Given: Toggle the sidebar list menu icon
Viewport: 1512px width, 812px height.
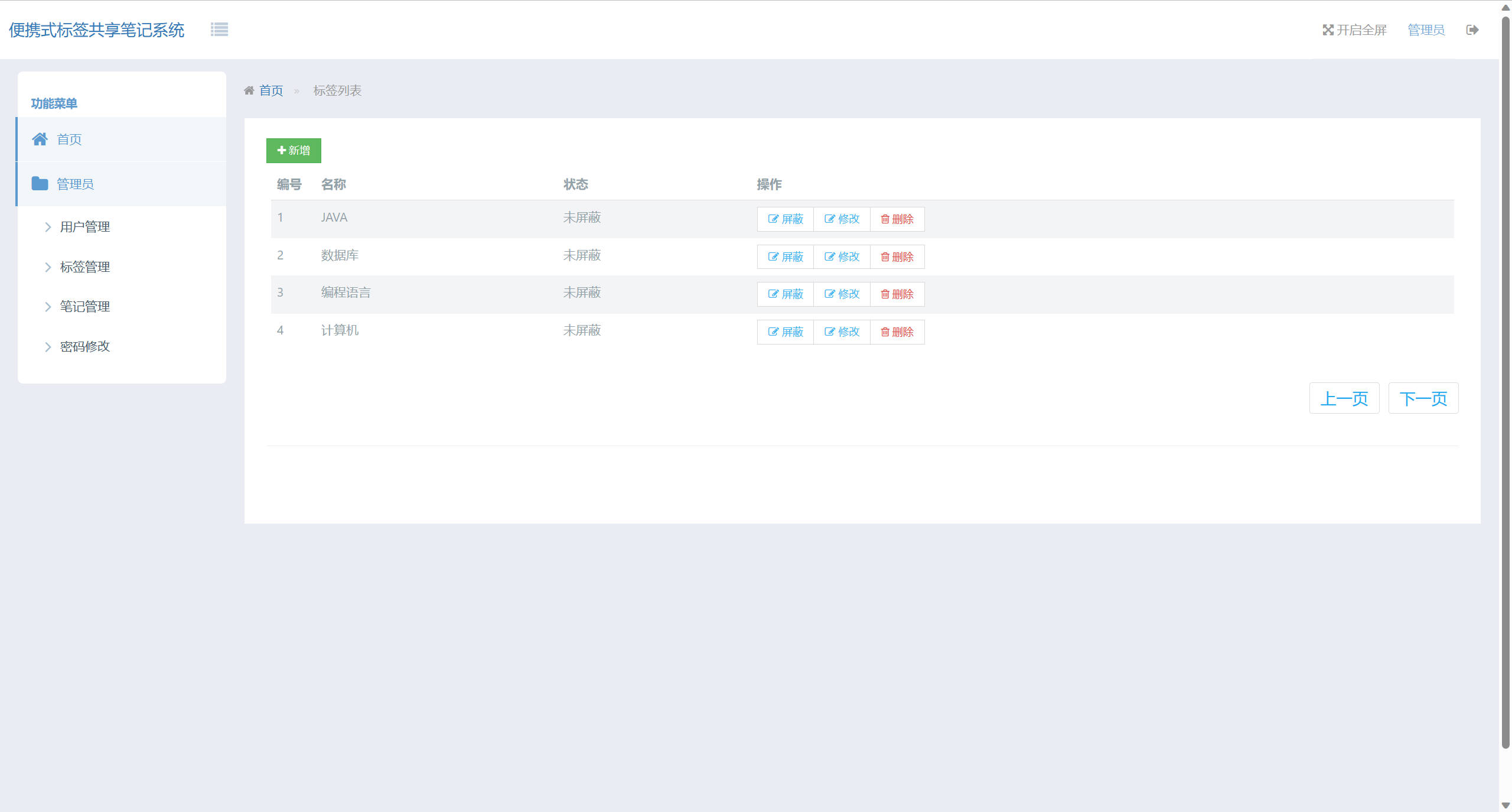Looking at the screenshot, I should [219, 30].
